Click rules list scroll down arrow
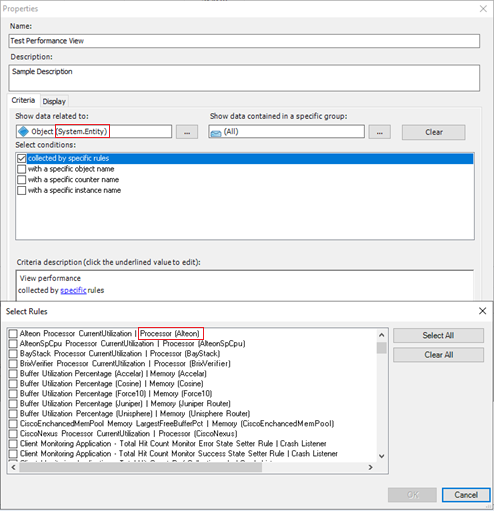The height and width of the screenshot is (511, 494). point(382,456)
